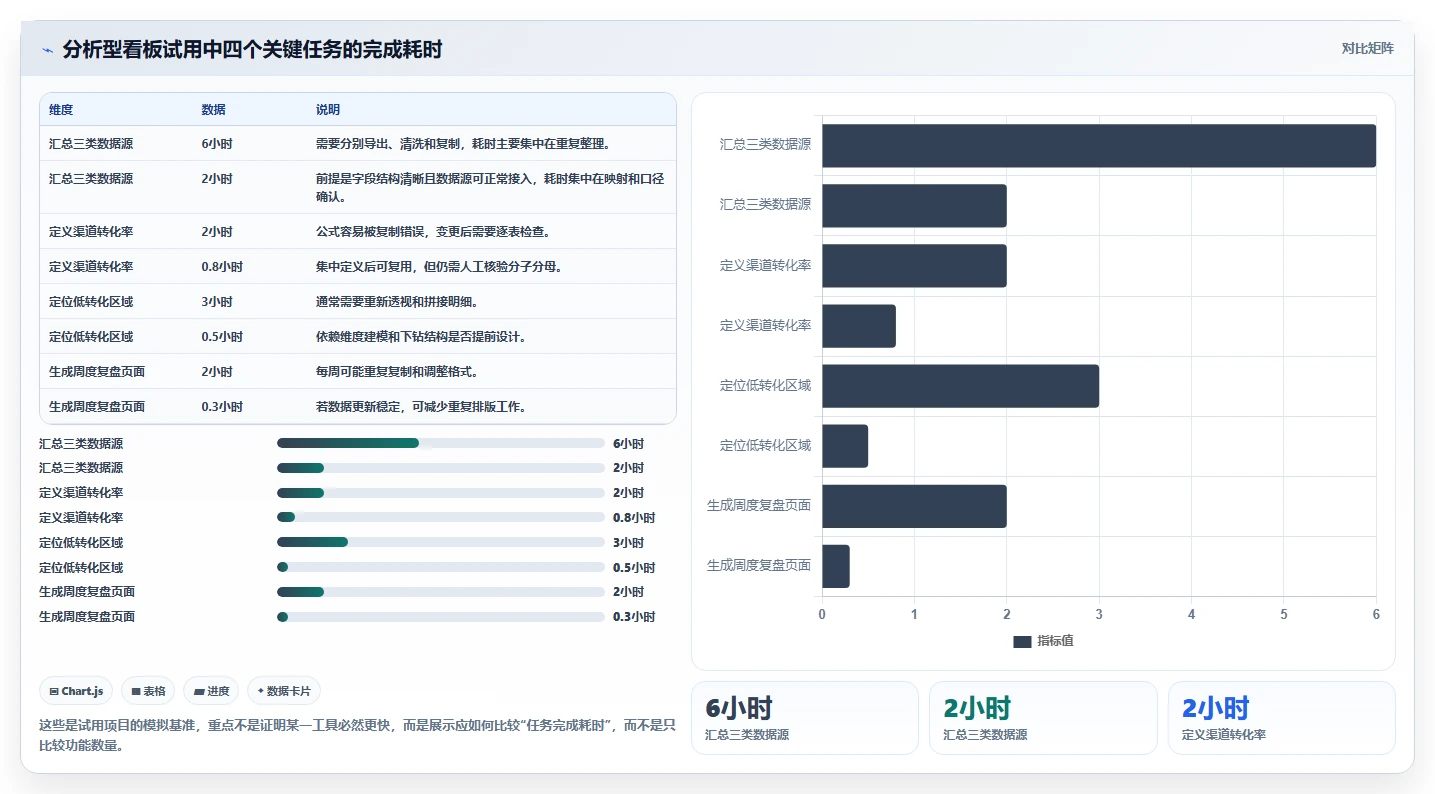Click the 0.3 chart bar for 生成周度复盘页面
Image resolution: width=1435 pixels, height=794 pixels.
click(x=836, y=566)
